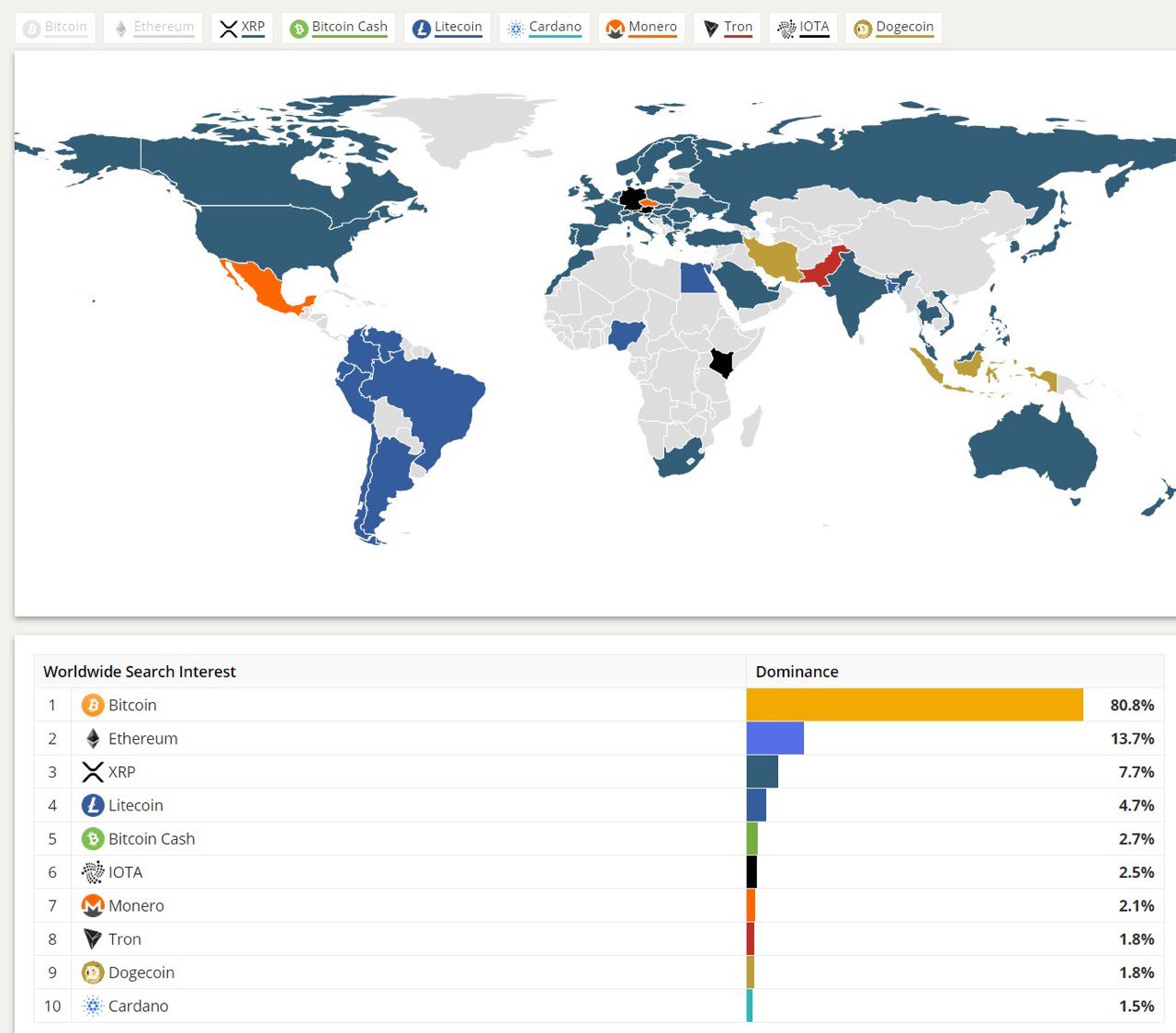Screen dimensions: 1176x1033
Task: Click the Bitcoin icon in table row 1
Action: pos(93,705)
